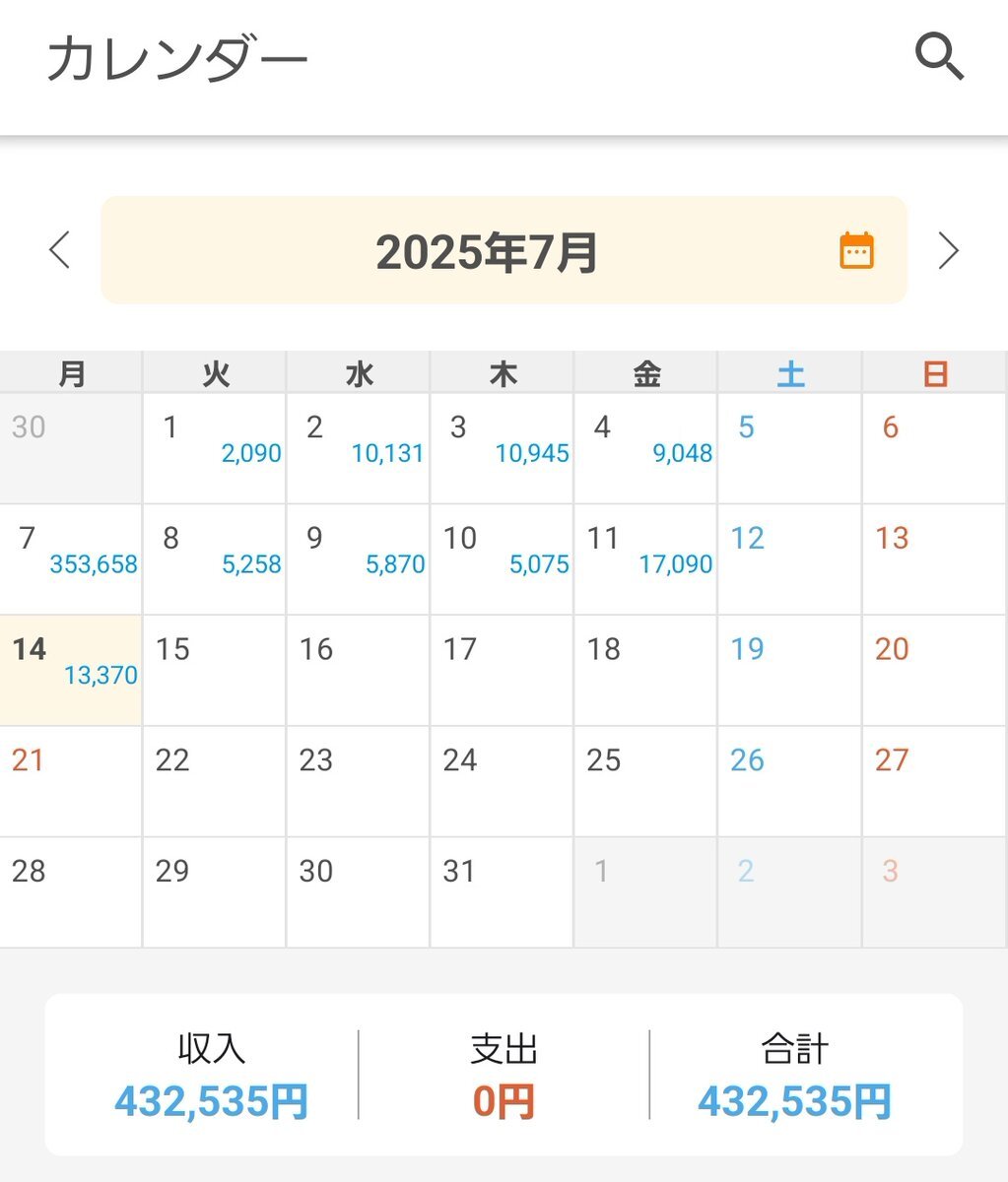Go to next month arrow
The height and width of the screenshot is (1182, 1008).
tap(948, 250)
